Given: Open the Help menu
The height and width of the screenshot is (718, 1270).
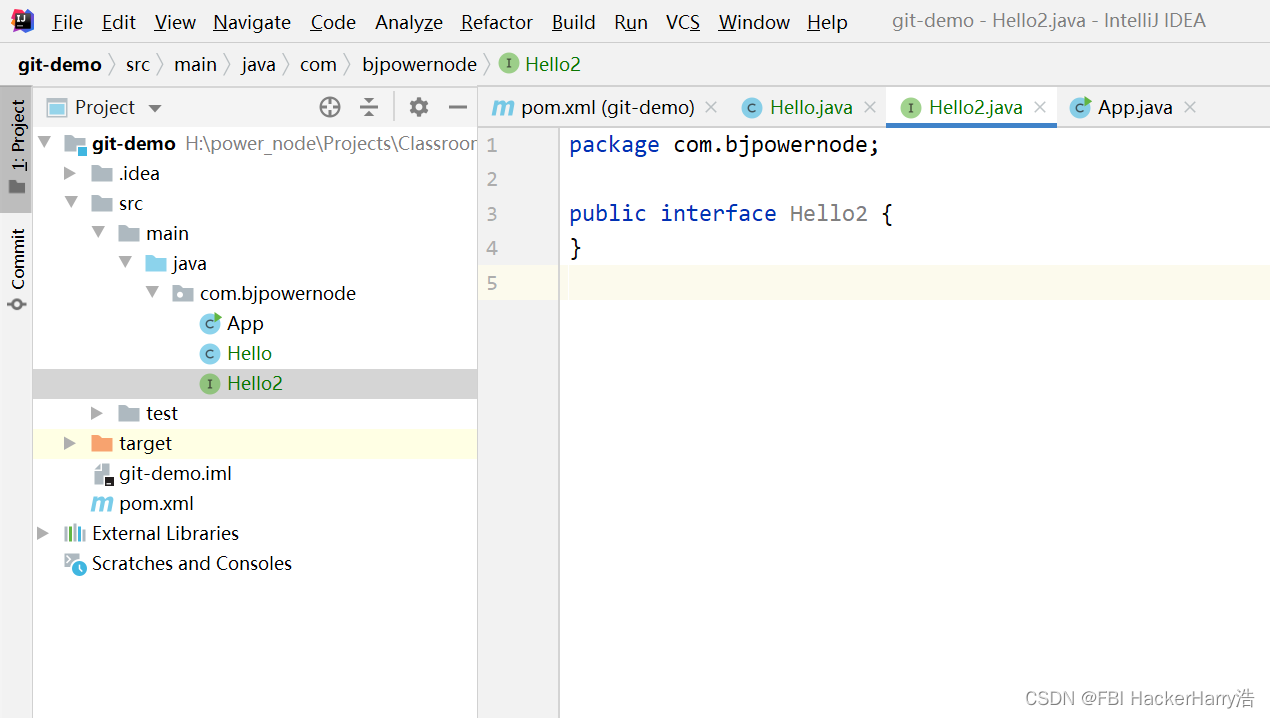Looking at the screenshot, I should pos(827,22).
